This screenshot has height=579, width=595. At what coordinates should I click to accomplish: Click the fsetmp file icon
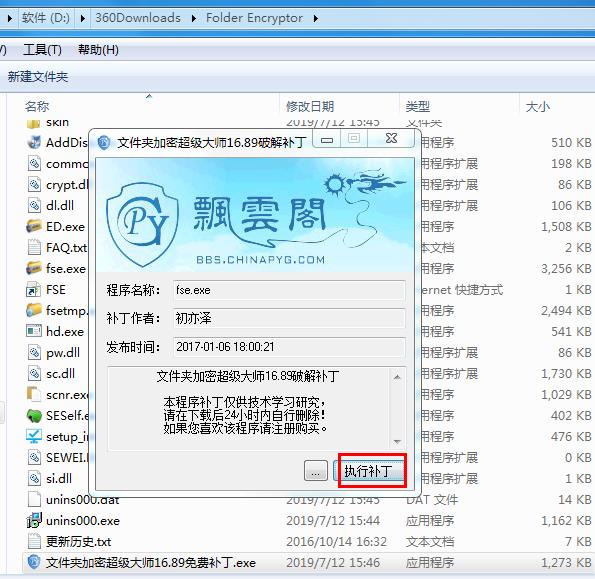34,310
